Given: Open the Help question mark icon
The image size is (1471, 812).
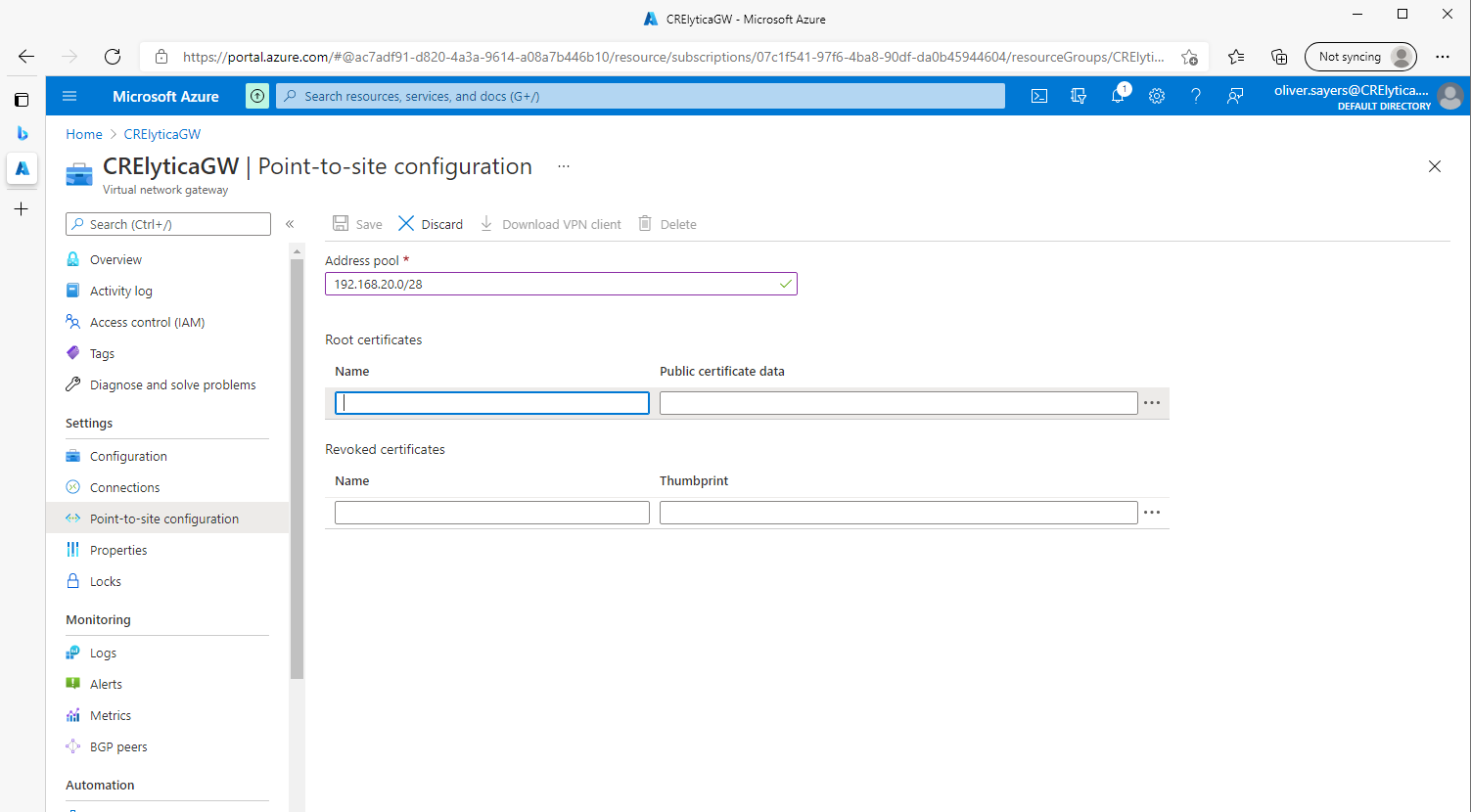Looking at the screenshot, I should pyautogui.click(x=1196, y=96).
